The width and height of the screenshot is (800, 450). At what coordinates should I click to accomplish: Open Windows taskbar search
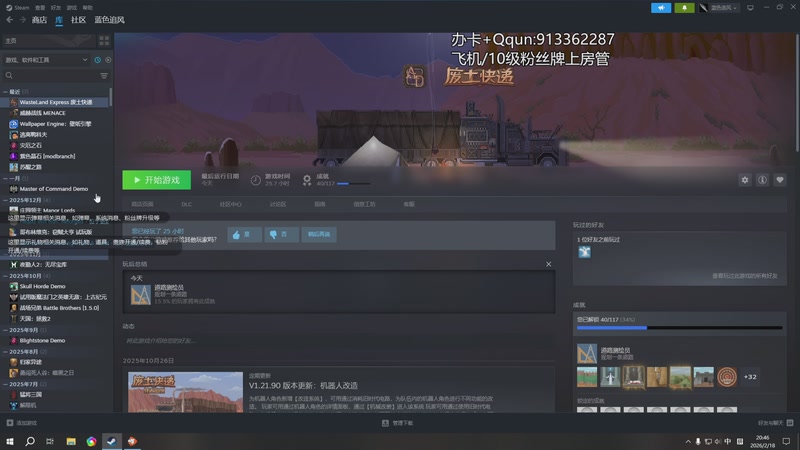pos(30,441)
